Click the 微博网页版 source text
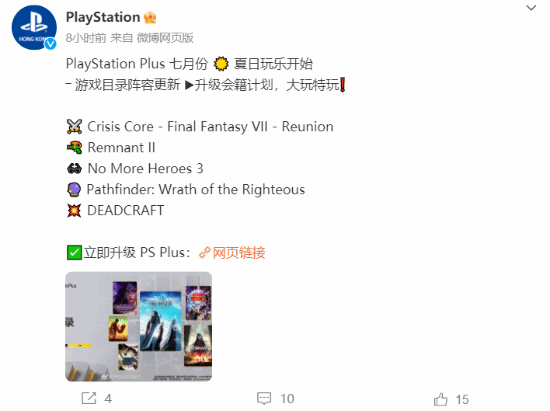550x411 pixels. [x=165, y=38]
